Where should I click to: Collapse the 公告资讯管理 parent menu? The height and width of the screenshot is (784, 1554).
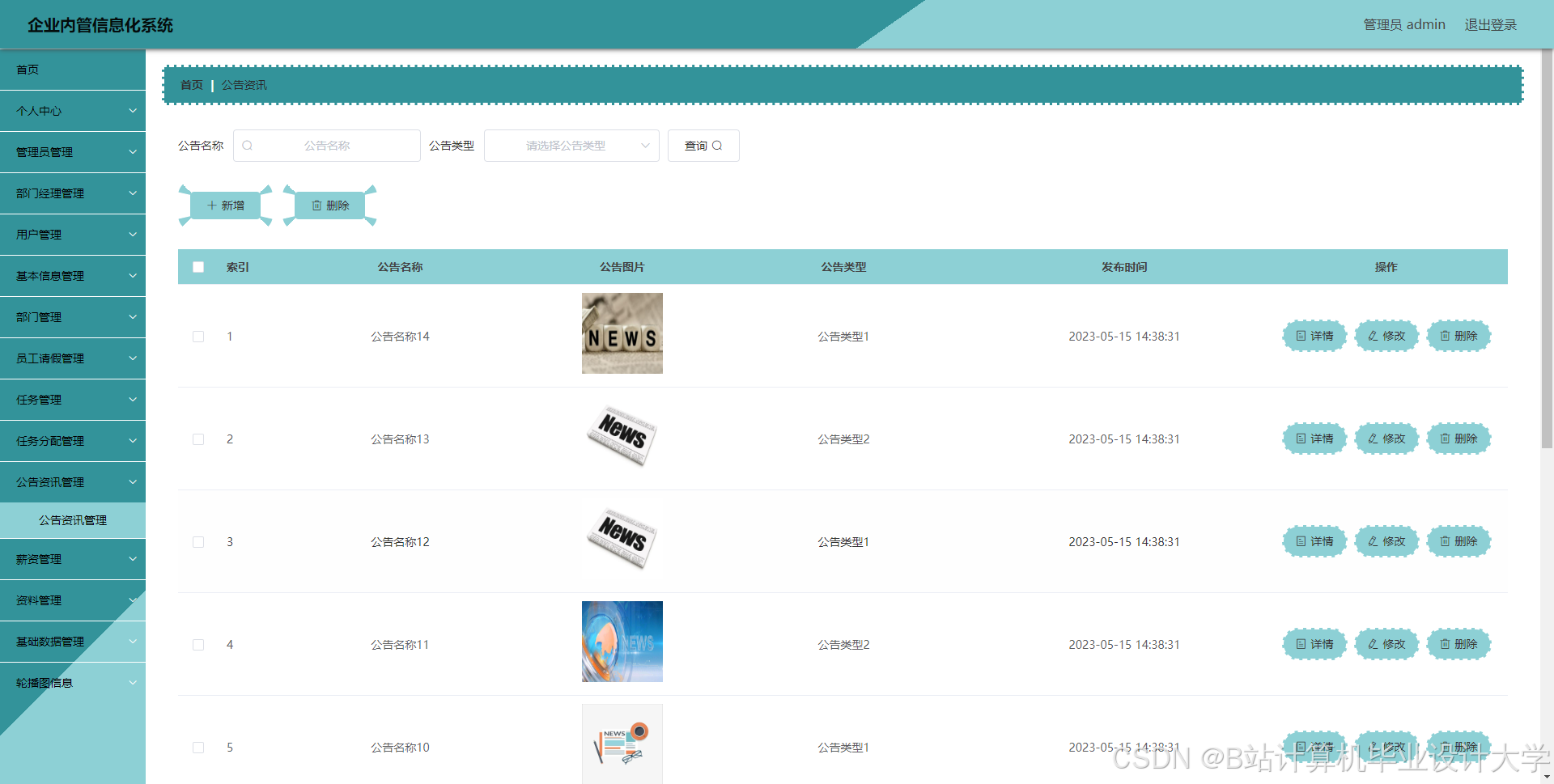coord(73,482)
